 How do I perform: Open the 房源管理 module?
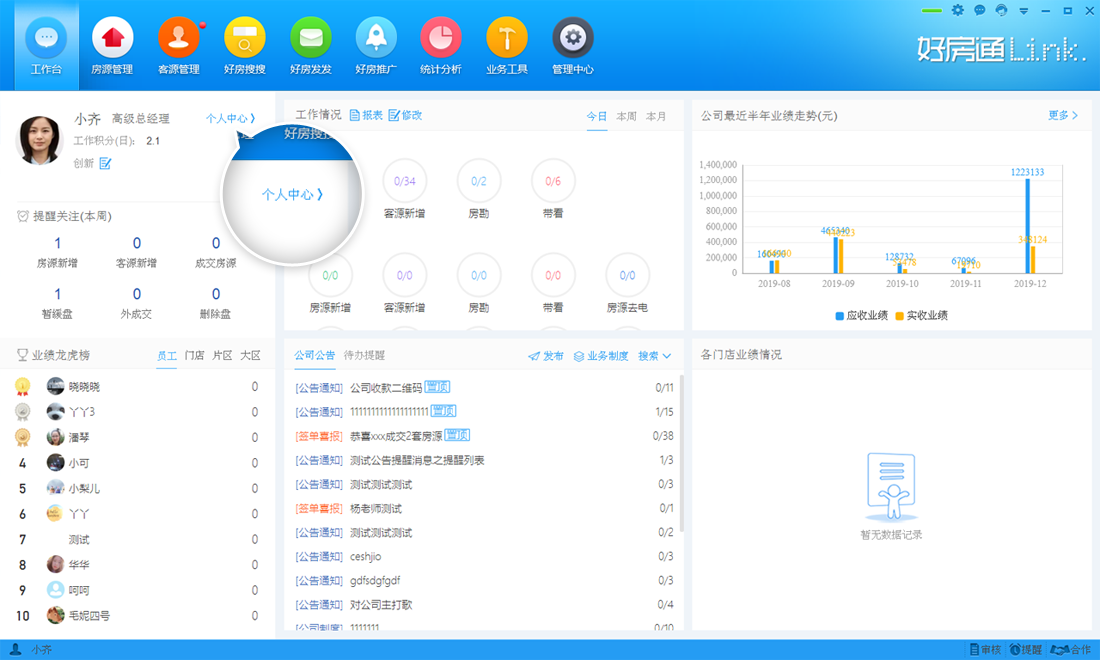[112, 45]
